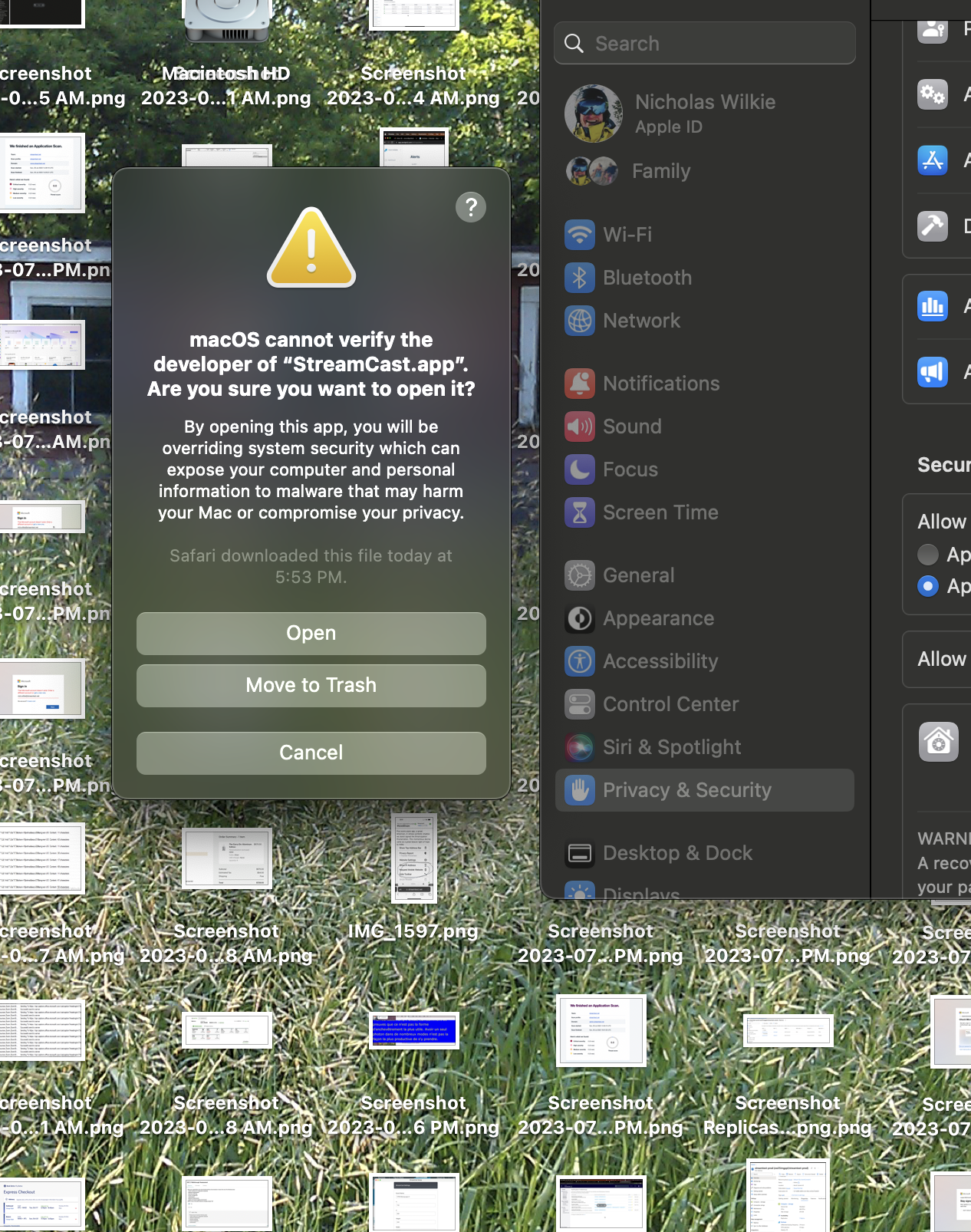The image size is (971, 1232).
Task: Select the Focus moon icon
Action: [x=580, y=469]
